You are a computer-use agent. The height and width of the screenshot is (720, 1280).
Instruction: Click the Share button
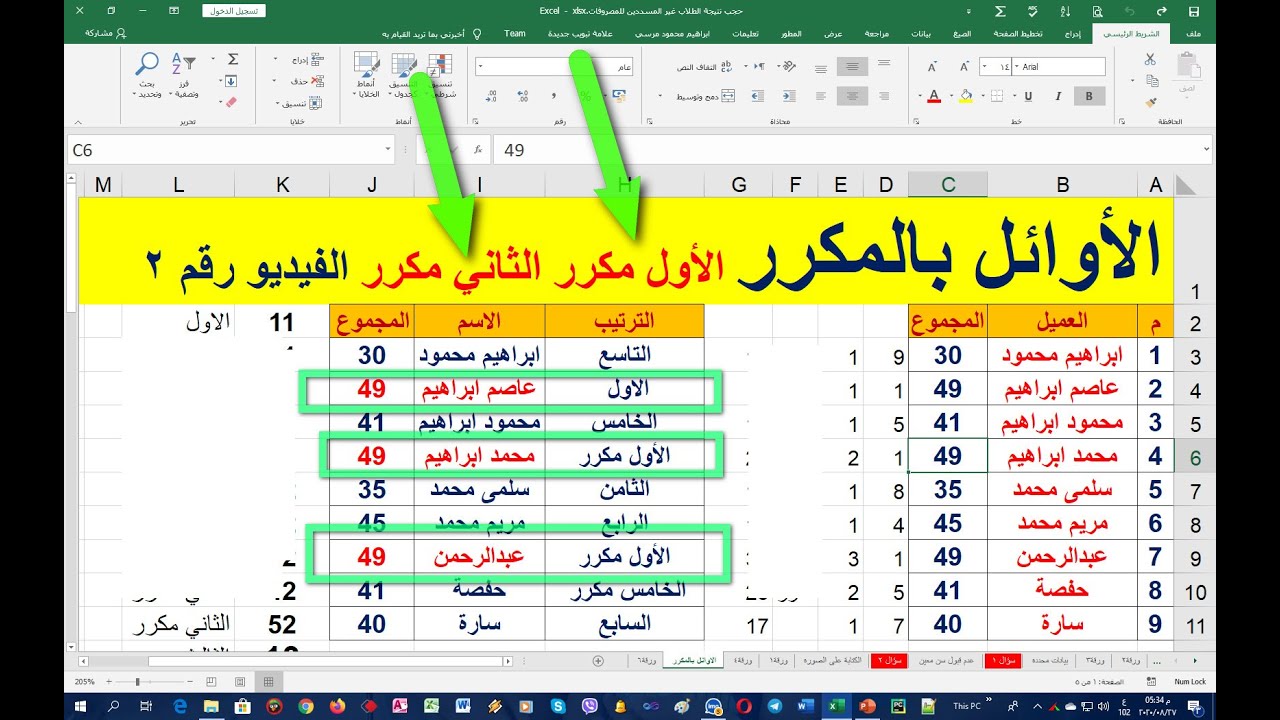click(x=106, y=33)
